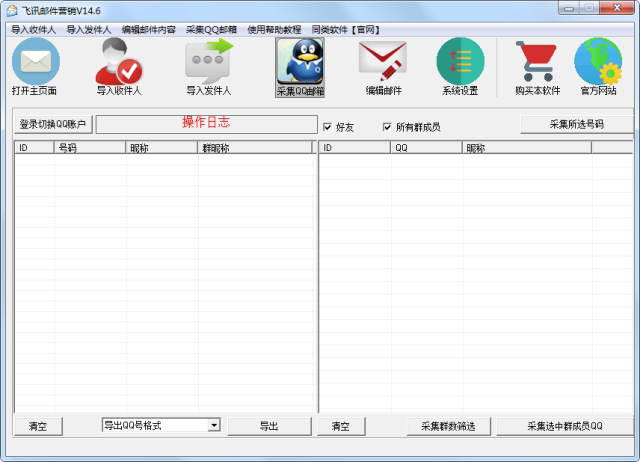
Task: Click the app icon in title bar
Action: pos(12,11)
